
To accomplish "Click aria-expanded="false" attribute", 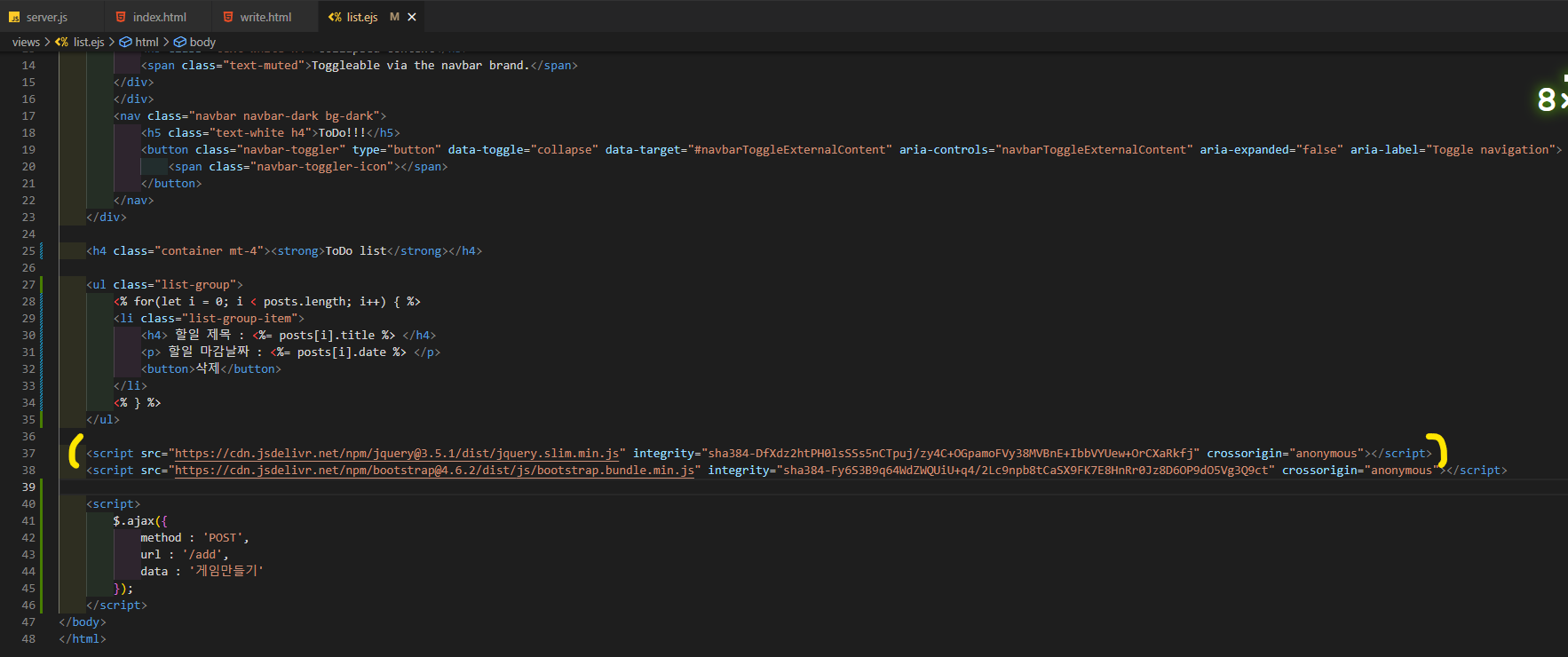I will [1271, 149].
